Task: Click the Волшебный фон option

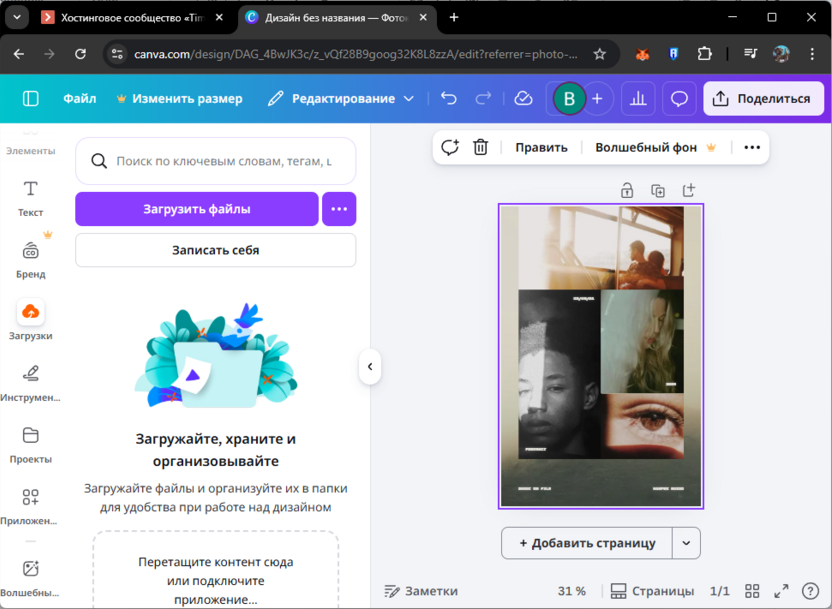Action: 649,146
